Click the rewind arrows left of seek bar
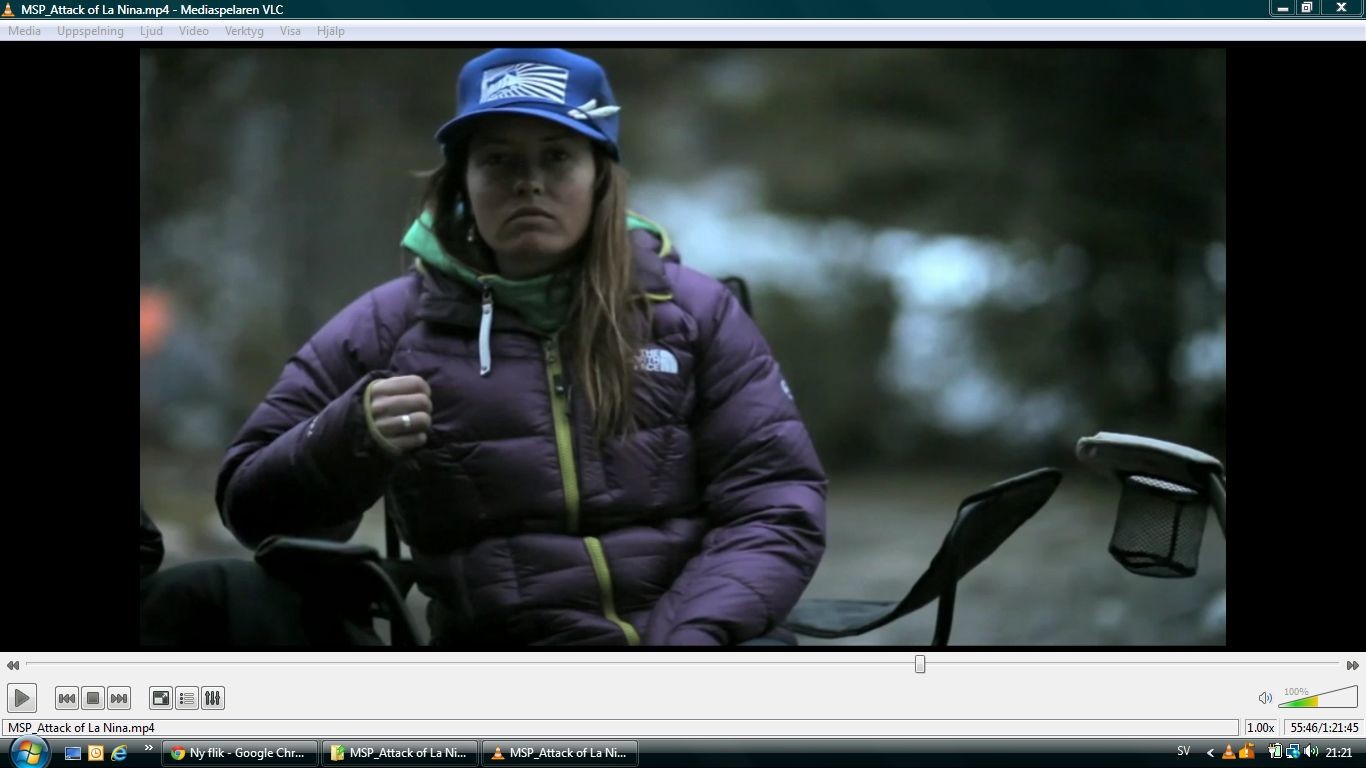1366x768 pixels. (13, 665)
